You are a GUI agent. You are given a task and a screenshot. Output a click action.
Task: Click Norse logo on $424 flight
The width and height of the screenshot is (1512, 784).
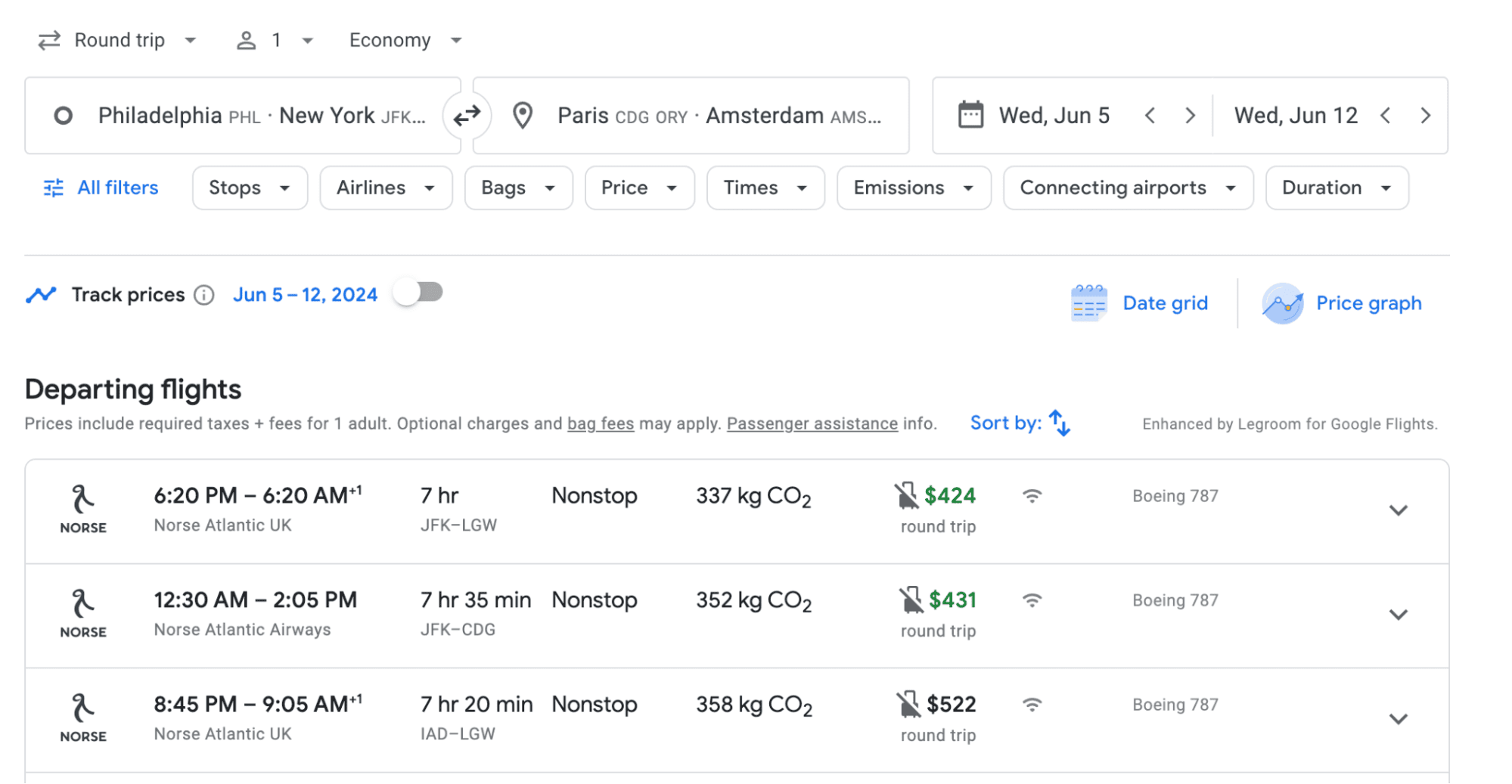[83, 509]
